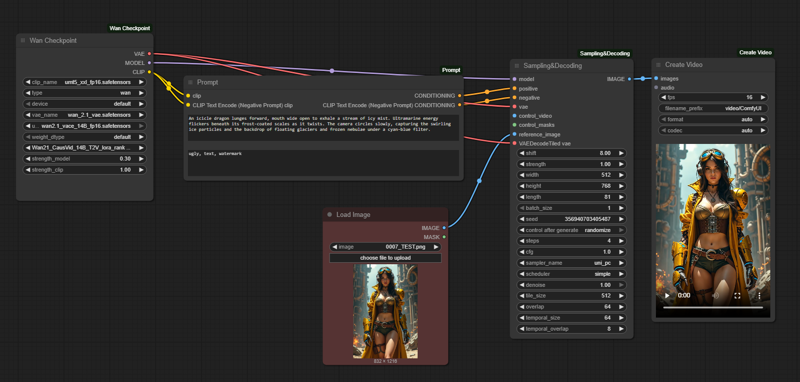The width and height of the screenshot is (800, 382).
Task: Click the CLIP output port on Wan Checkpoint
Action: pos(149,72)
